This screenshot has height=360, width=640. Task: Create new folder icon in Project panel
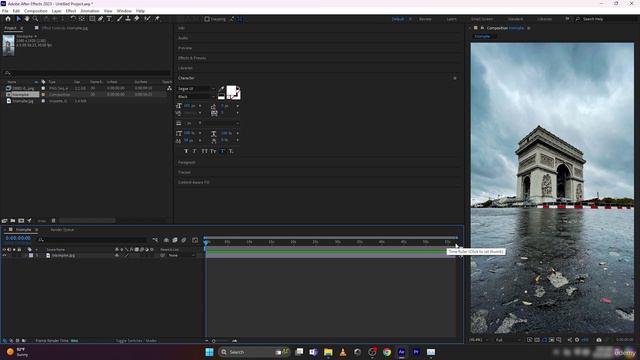pyautogui.click(x=13, y=221)
